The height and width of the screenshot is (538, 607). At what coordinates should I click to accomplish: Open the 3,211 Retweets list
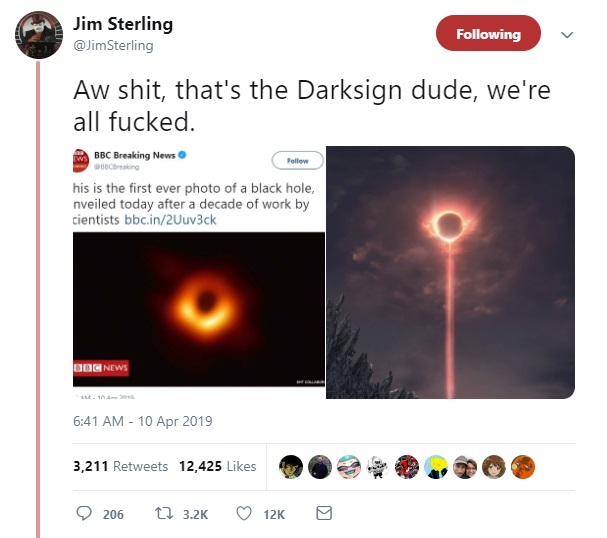[120, 466]
